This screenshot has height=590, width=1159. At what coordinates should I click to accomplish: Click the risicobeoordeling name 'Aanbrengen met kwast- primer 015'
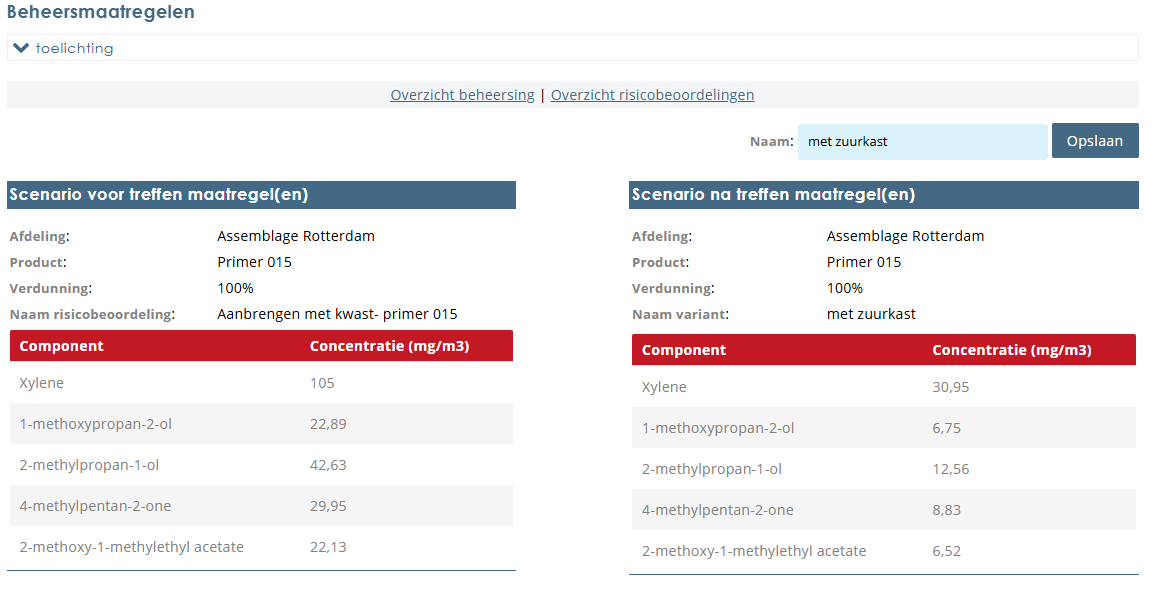337,313
